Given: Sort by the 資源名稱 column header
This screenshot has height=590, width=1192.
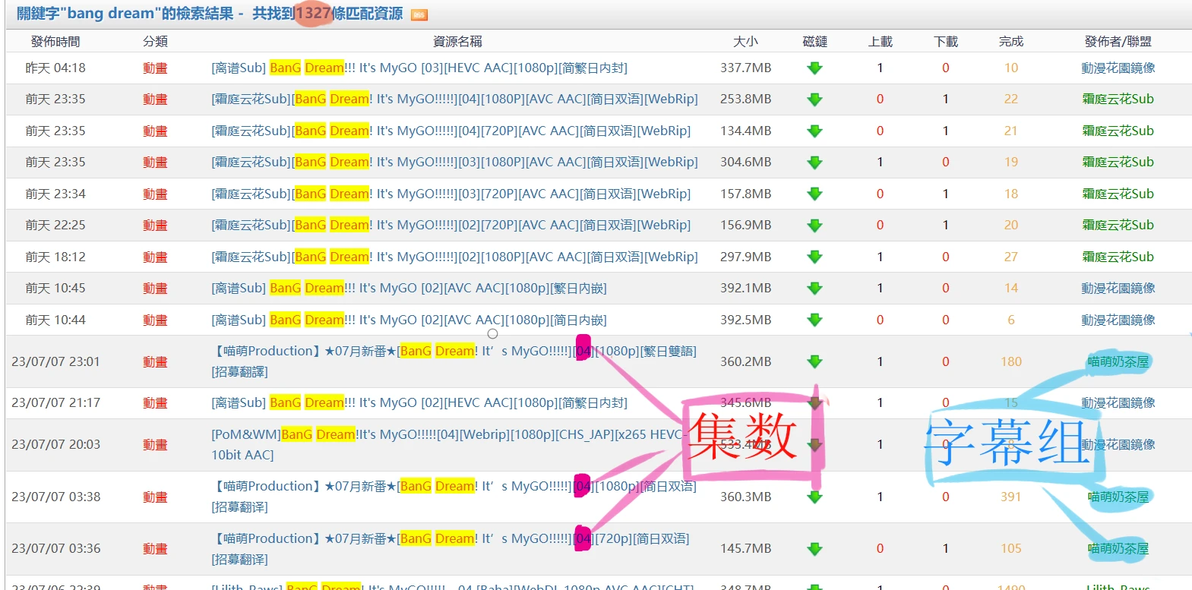Looking at the screenshot, I should click(457, 42).
